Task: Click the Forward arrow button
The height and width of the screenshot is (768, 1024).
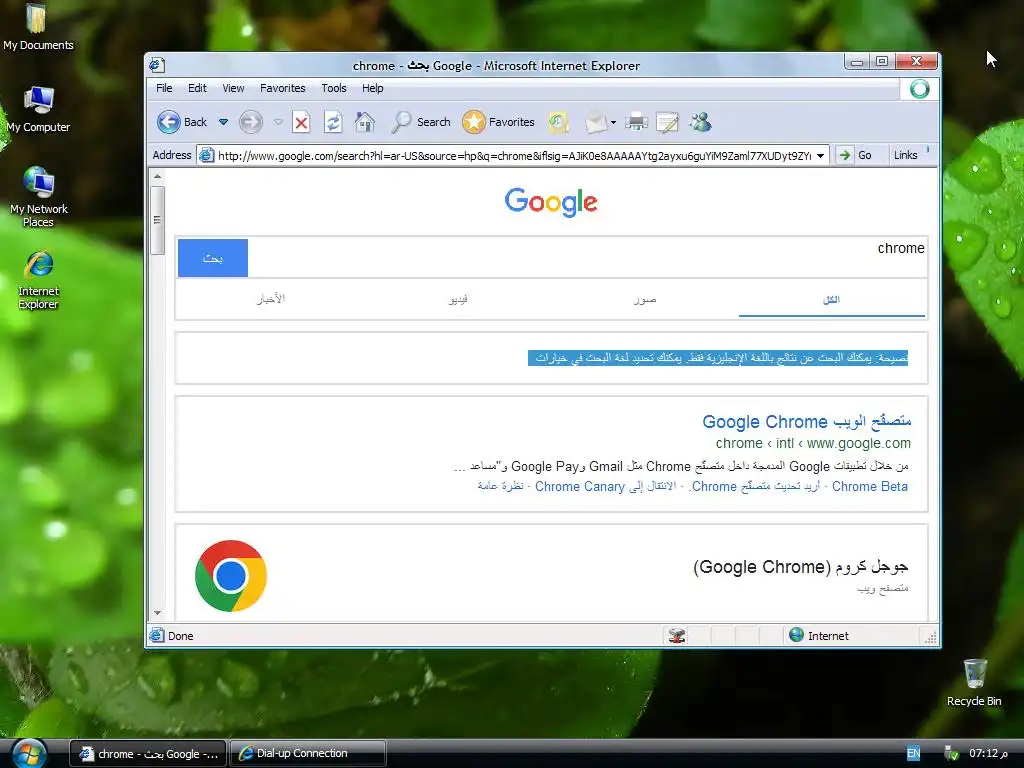Action: [x=251, y=122]
